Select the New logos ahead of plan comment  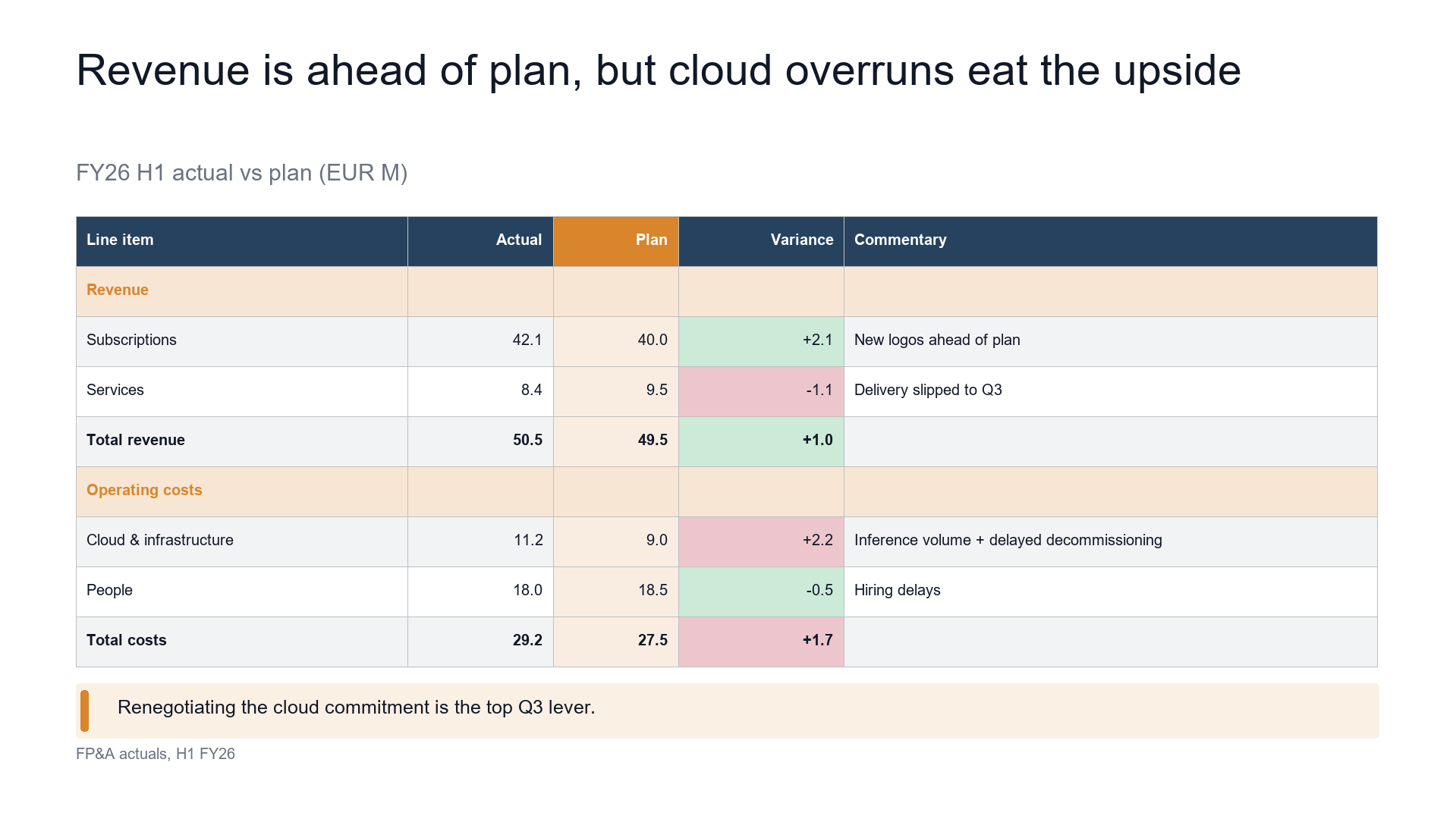point(937,340)
